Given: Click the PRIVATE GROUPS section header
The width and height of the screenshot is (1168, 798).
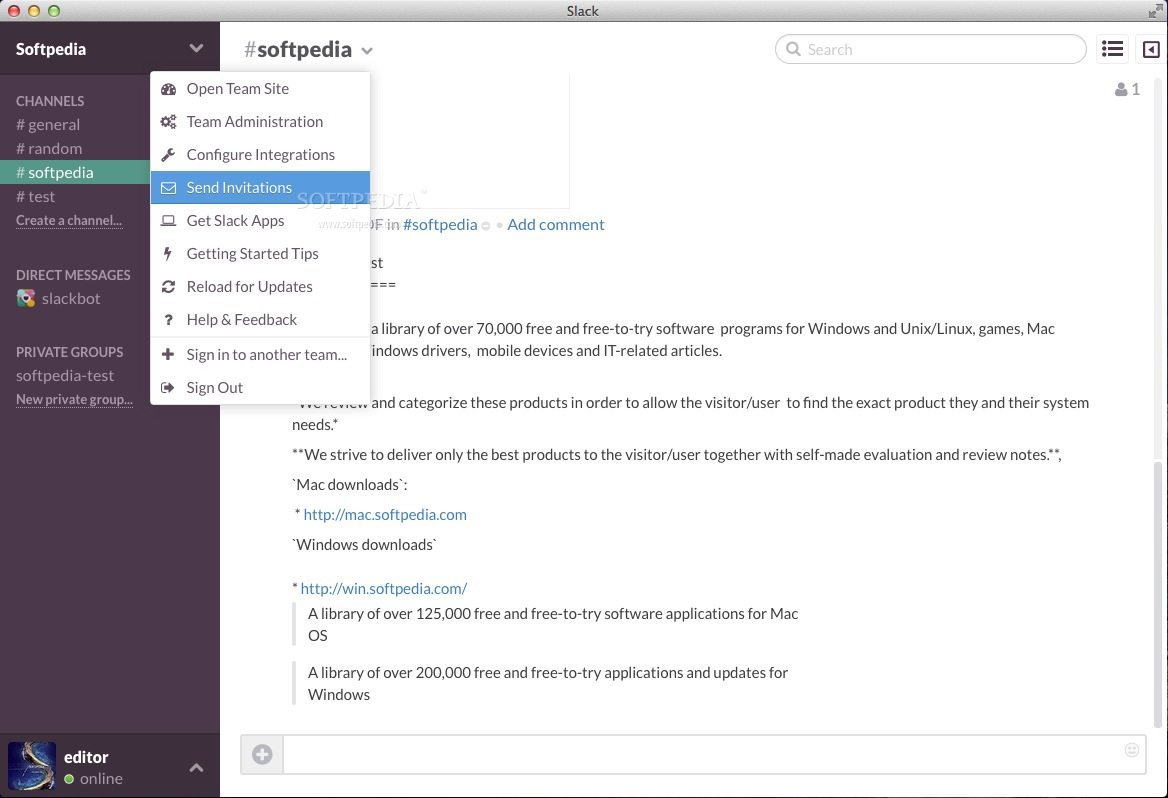Looking at the screenshot, I should (69, 352).
